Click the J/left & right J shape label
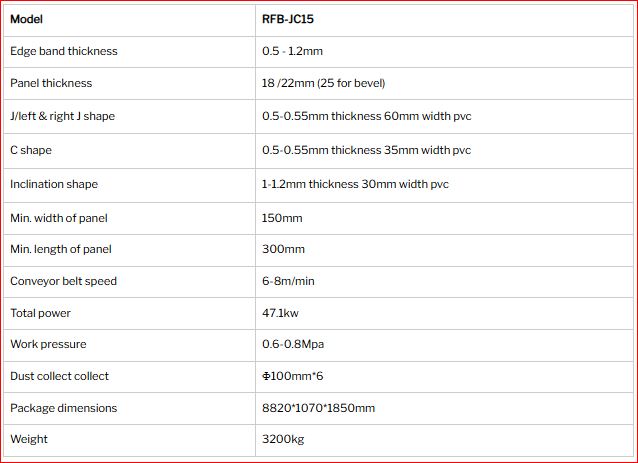638x463 pixels. (63, 116)
